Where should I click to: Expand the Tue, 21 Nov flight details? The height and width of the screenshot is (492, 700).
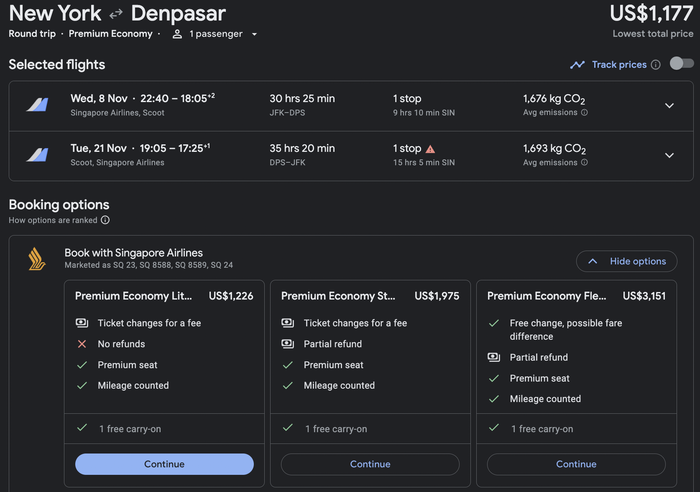pyautogui.click(x=669, y=155)
